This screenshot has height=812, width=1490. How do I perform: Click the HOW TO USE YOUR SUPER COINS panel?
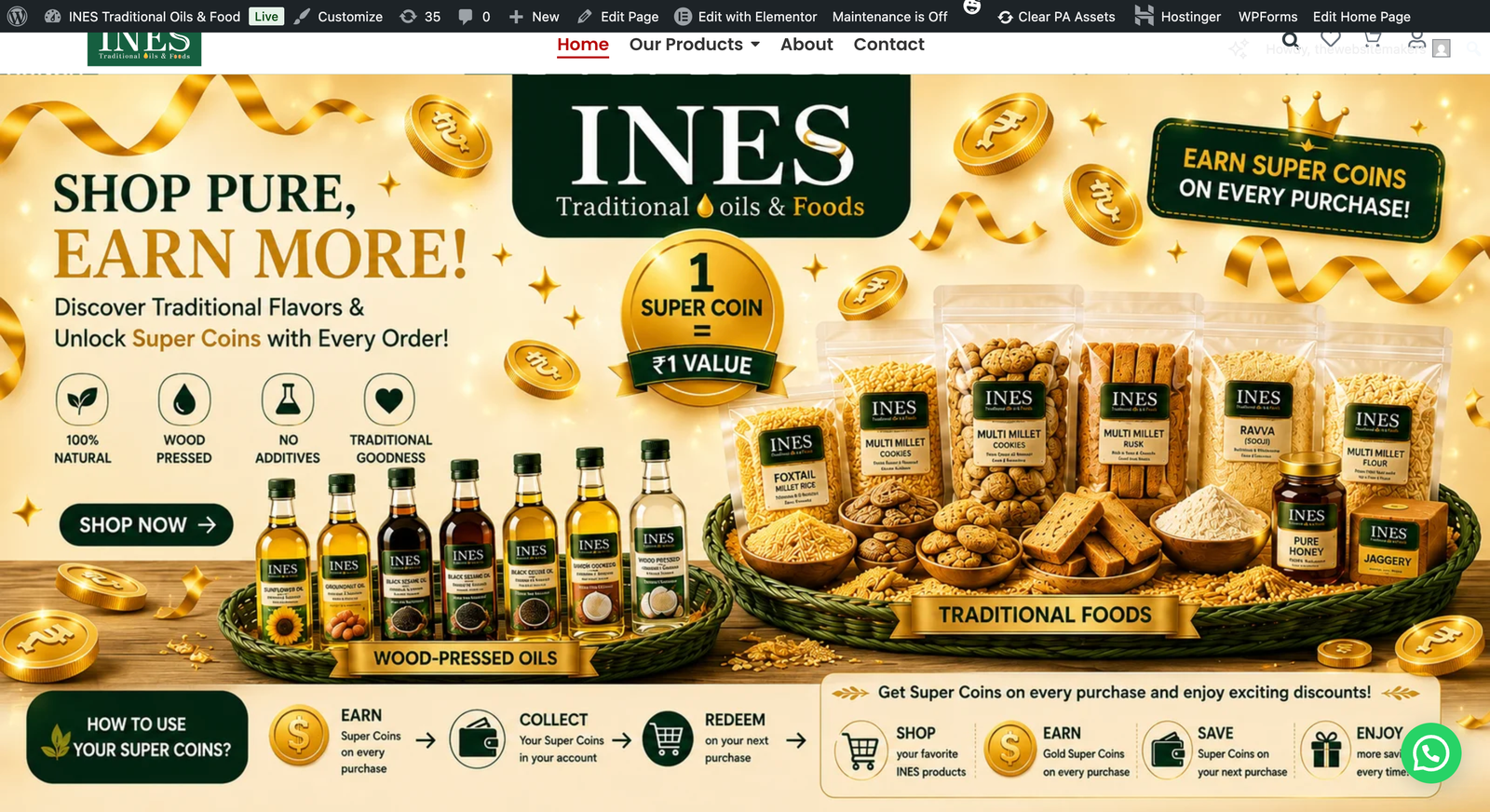[137, 738]
